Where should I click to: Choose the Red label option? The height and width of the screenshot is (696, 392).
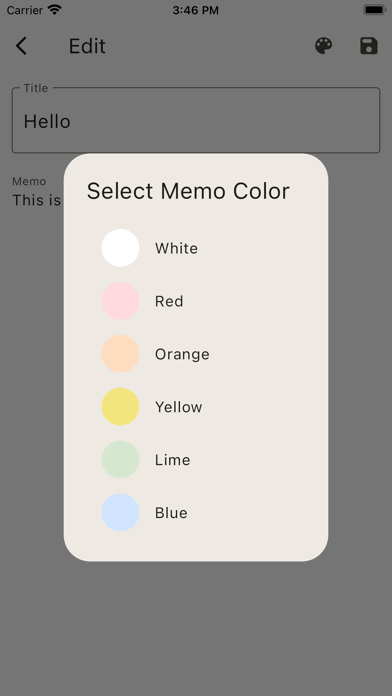(x=169, y=301)
